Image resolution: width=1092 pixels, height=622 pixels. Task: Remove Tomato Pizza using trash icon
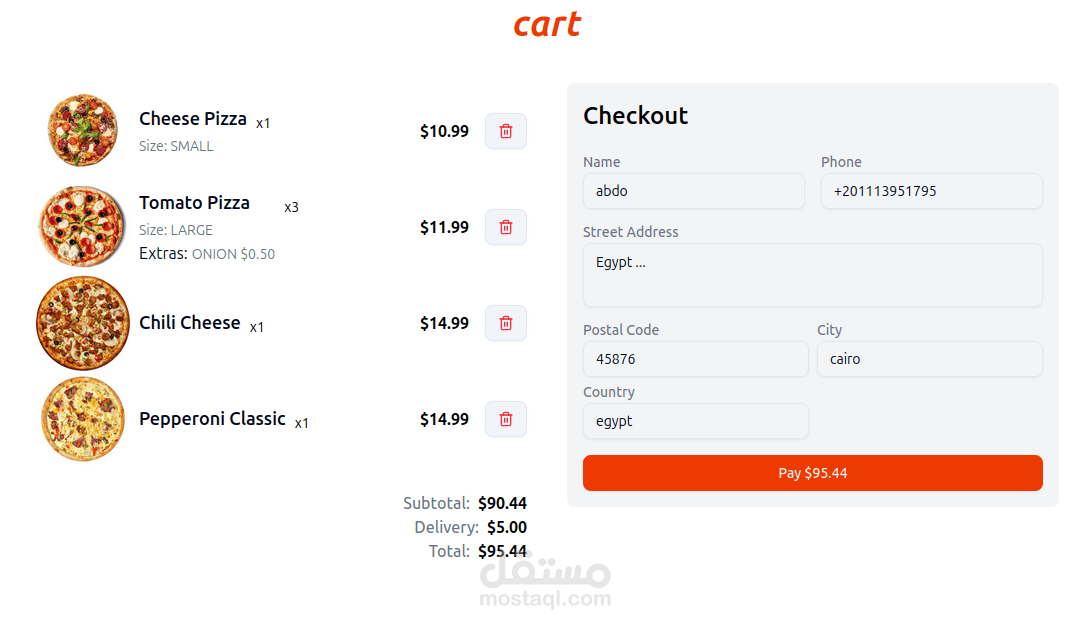506,227
